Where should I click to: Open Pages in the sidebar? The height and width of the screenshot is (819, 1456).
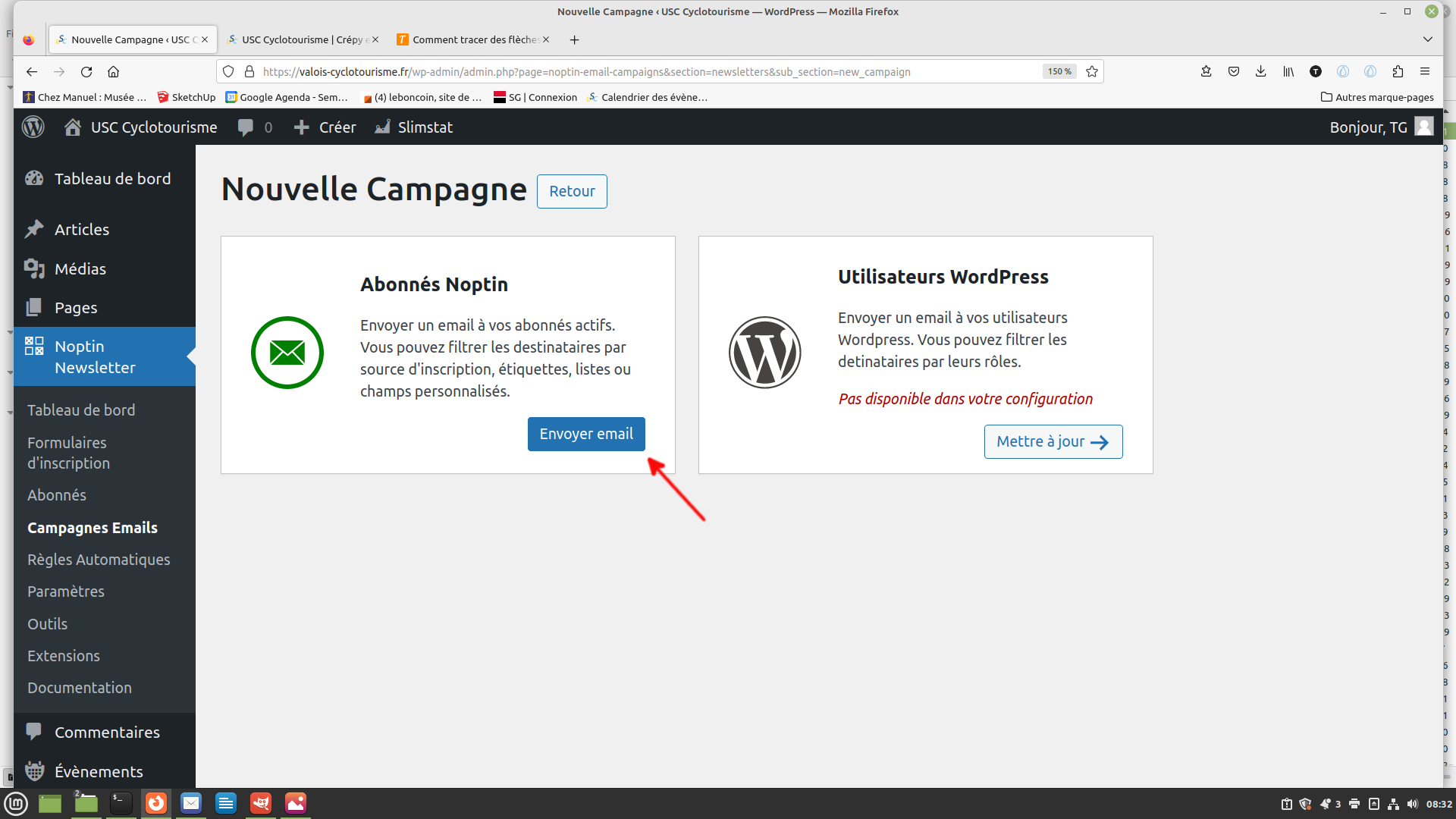(x=105, y=307)
